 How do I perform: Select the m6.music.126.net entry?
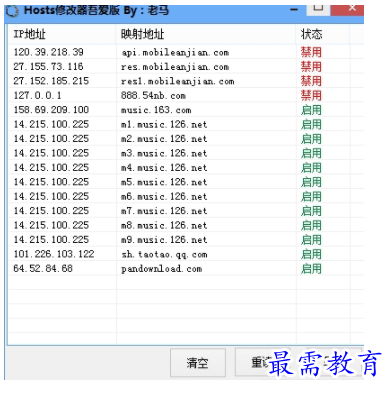tap(164, 196)
